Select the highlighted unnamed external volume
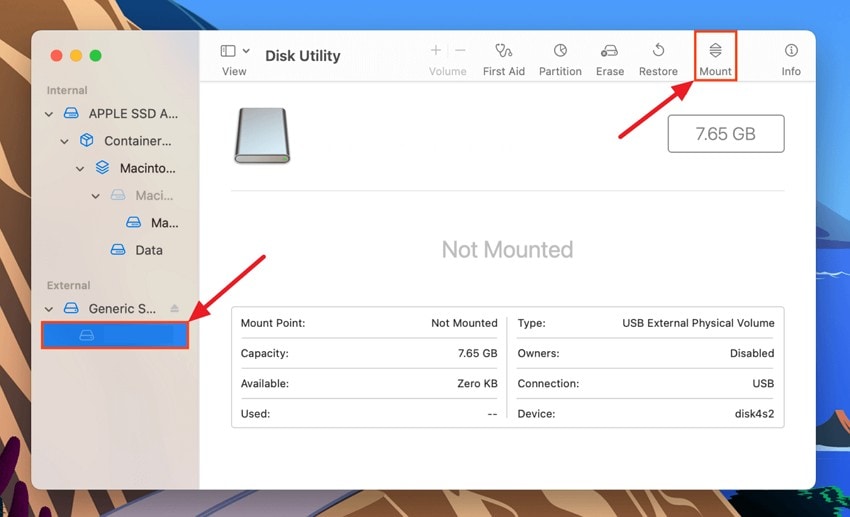Screen dimensions: 850x517 [115, 335]
